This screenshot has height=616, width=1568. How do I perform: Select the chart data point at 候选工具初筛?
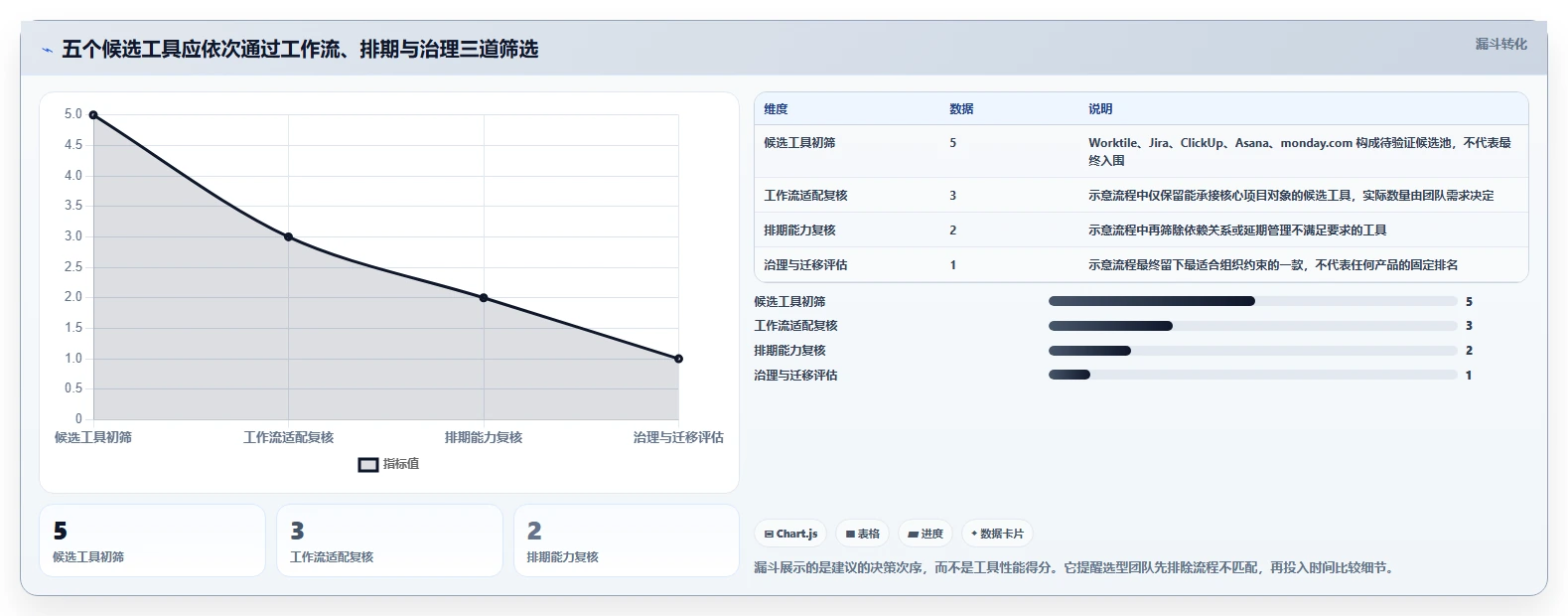[93, 115]
